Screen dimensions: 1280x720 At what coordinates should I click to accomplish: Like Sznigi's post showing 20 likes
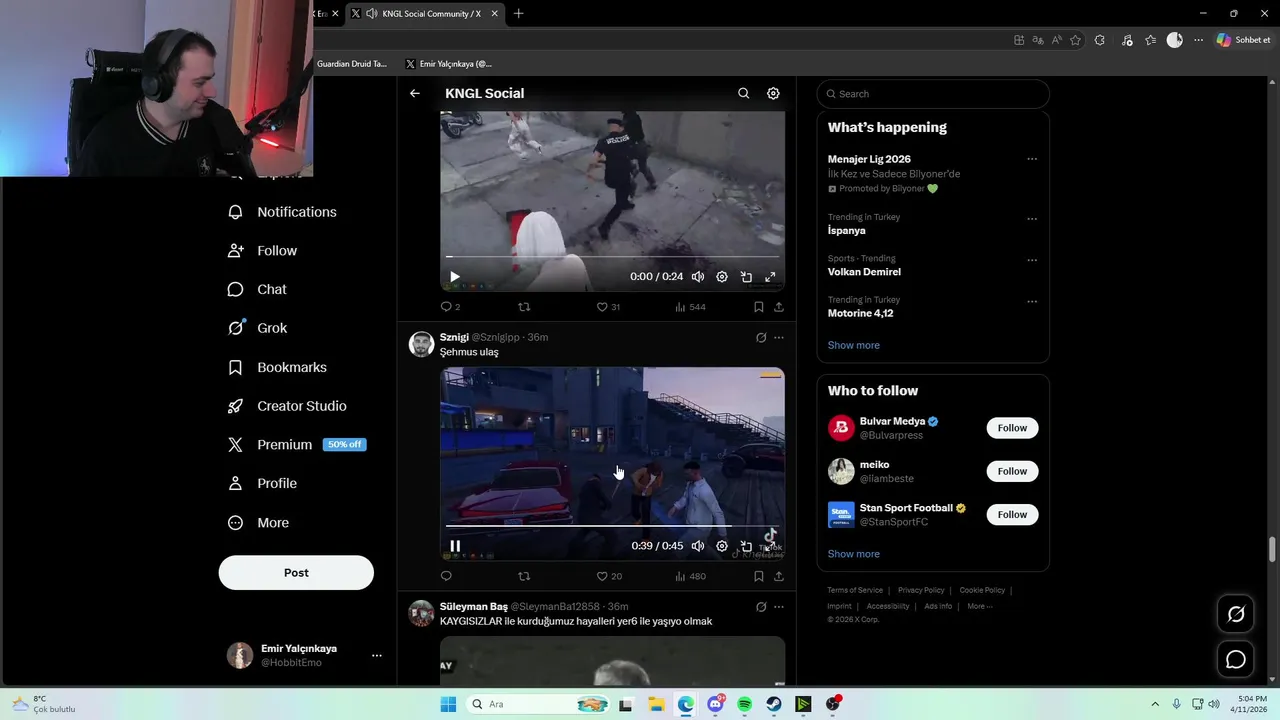(x=609, y=576)
